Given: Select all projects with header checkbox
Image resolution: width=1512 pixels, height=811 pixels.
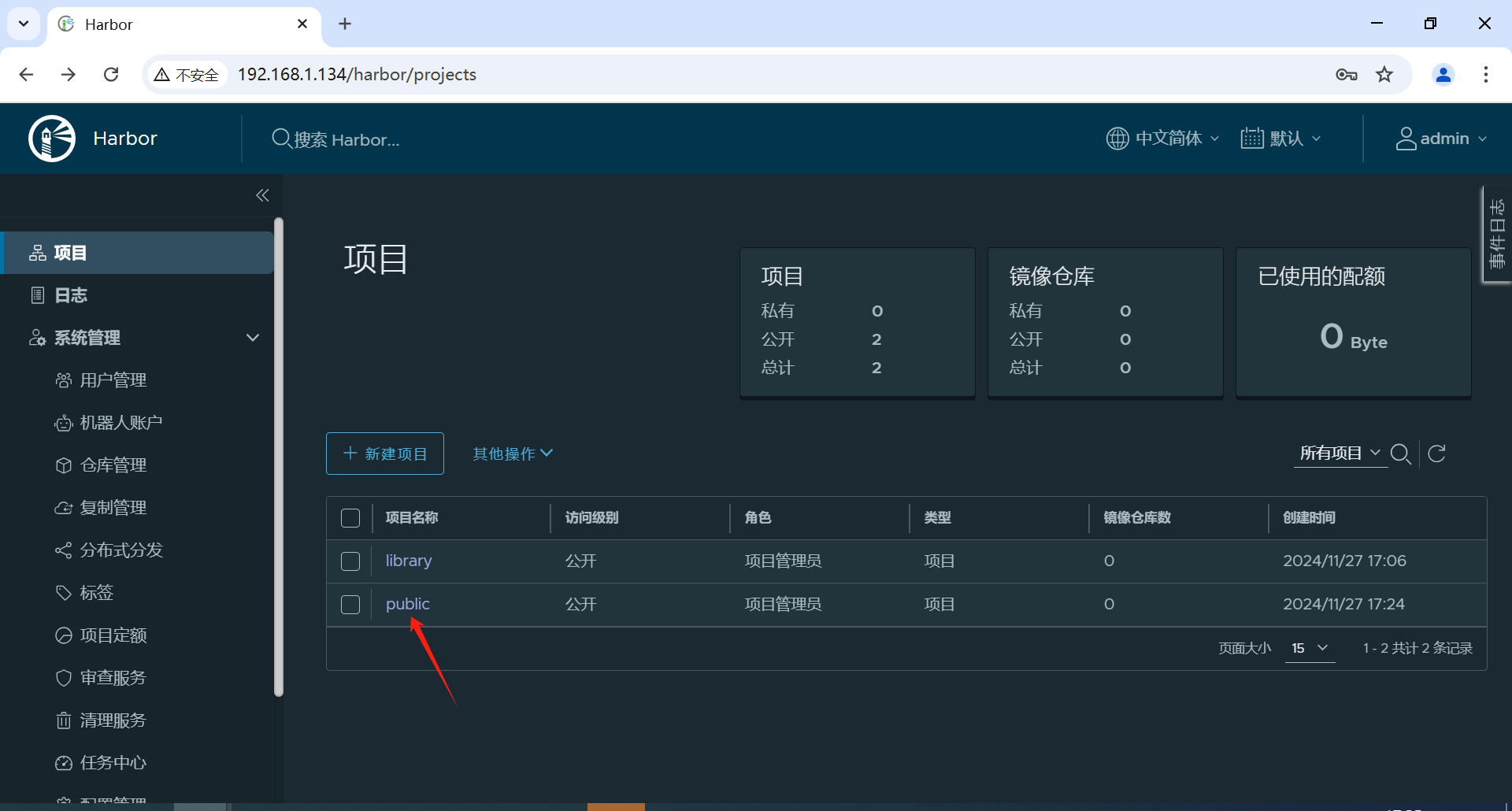Looking at the screenshot, I should pos(350,518).
